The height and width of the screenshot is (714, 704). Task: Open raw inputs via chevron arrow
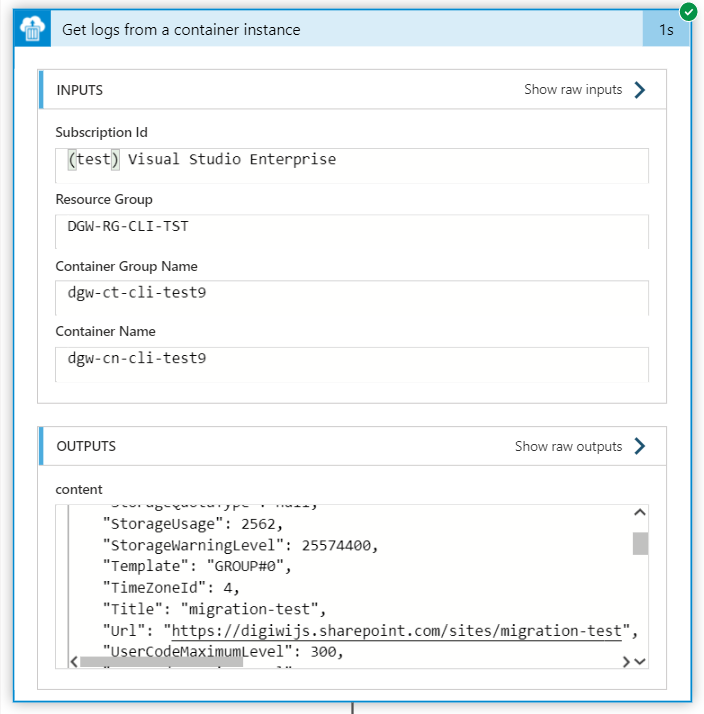point(640,90)
